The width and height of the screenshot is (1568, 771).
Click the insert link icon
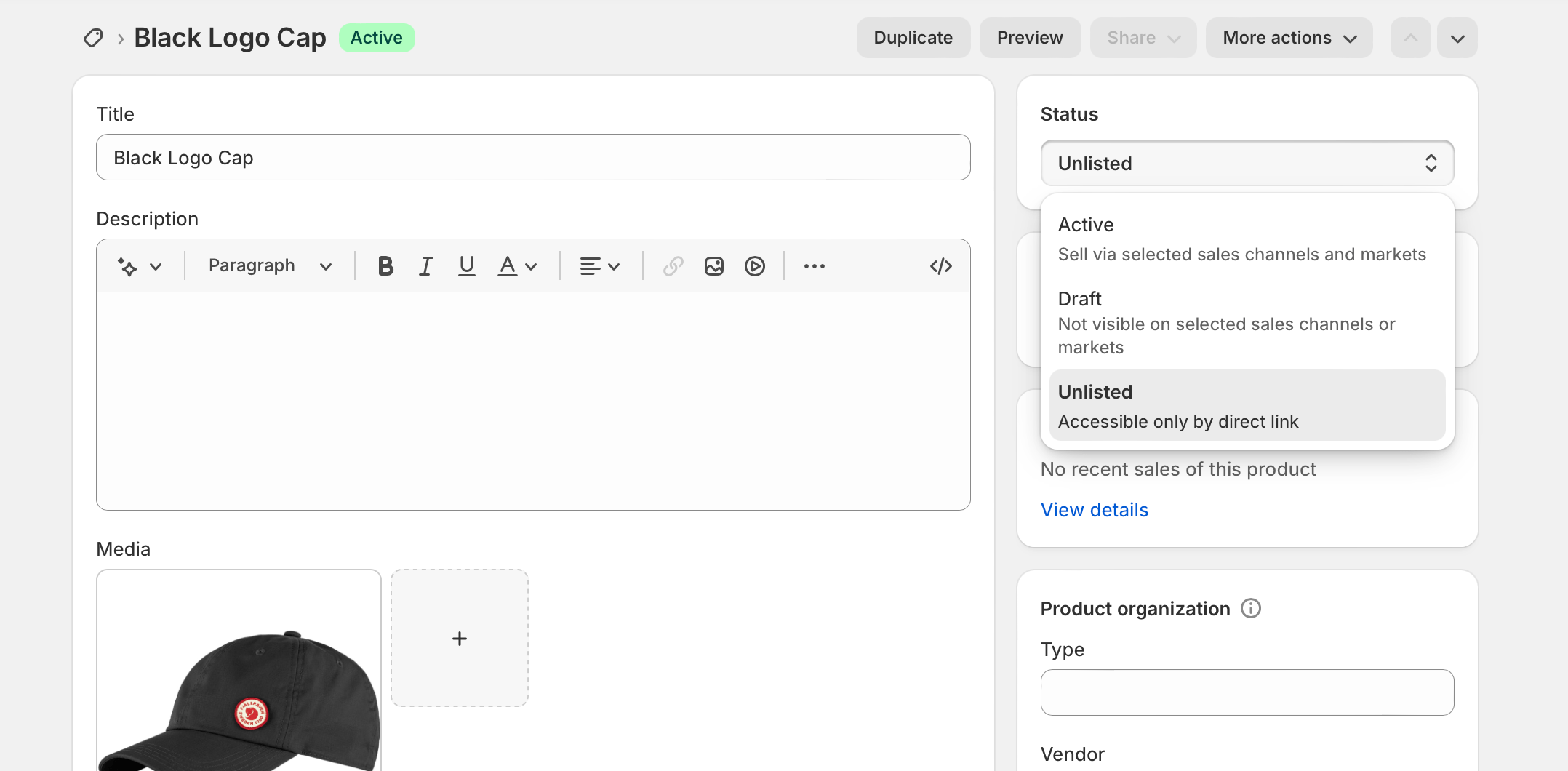(x=673, y=266)
